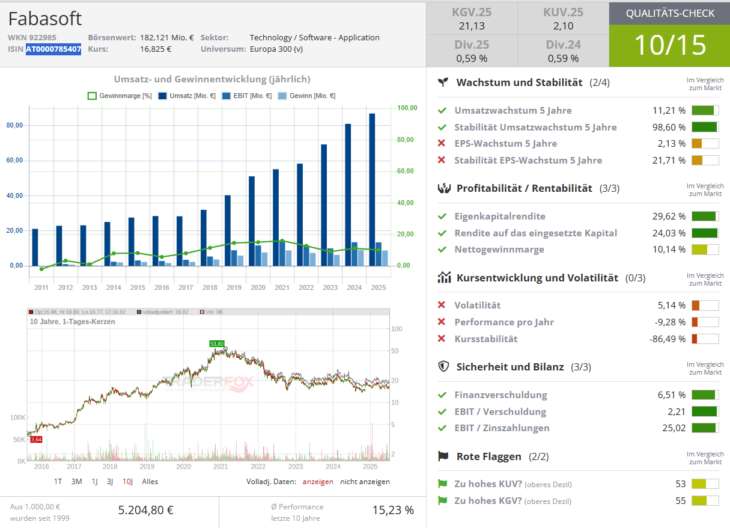Click the 10 Jahre, 1-Tages-Kerzen chart label
Screen dimensions: 730x528
click(72, 322)
